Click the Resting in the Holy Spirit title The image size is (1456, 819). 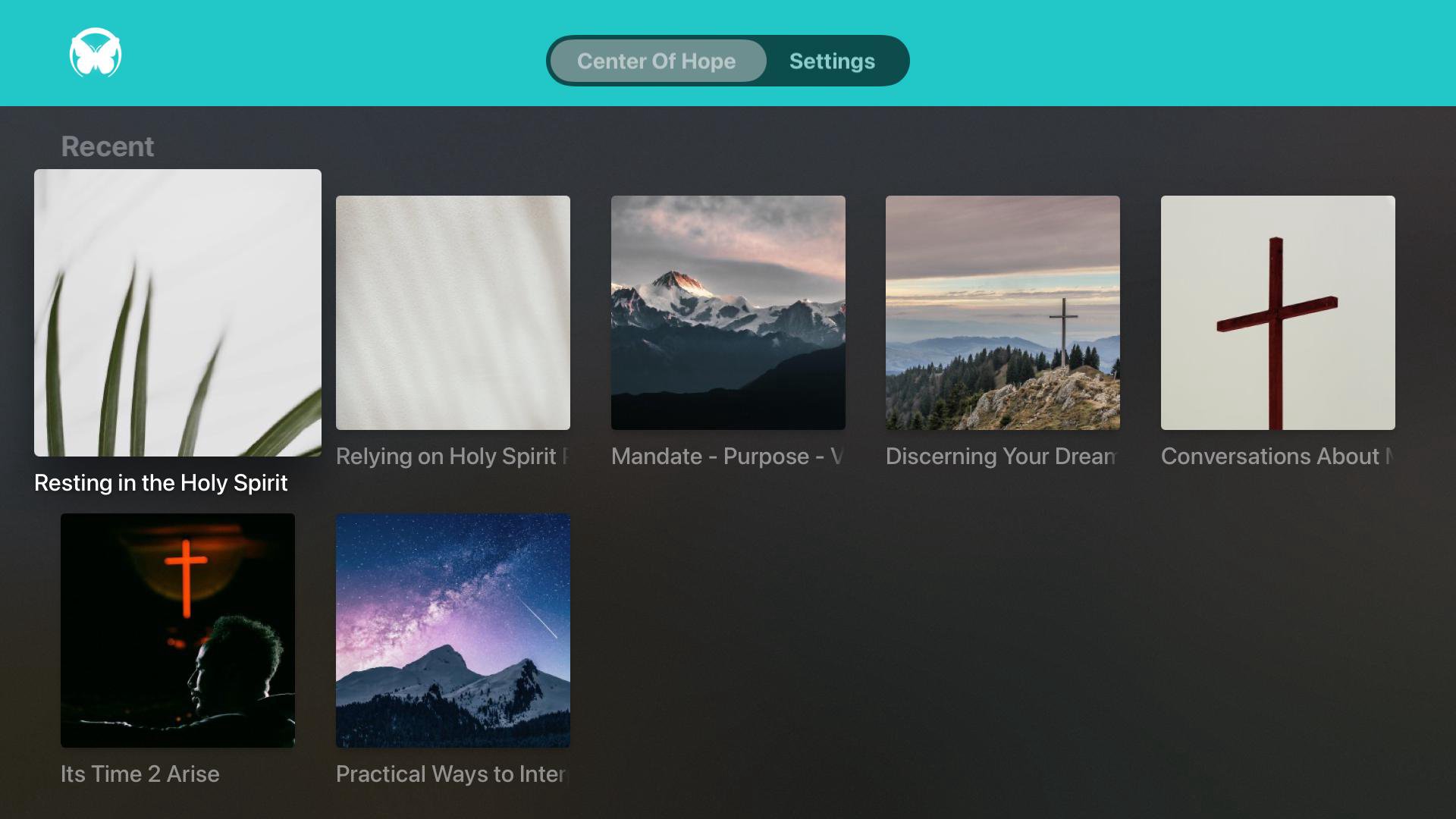coord(161,483)
